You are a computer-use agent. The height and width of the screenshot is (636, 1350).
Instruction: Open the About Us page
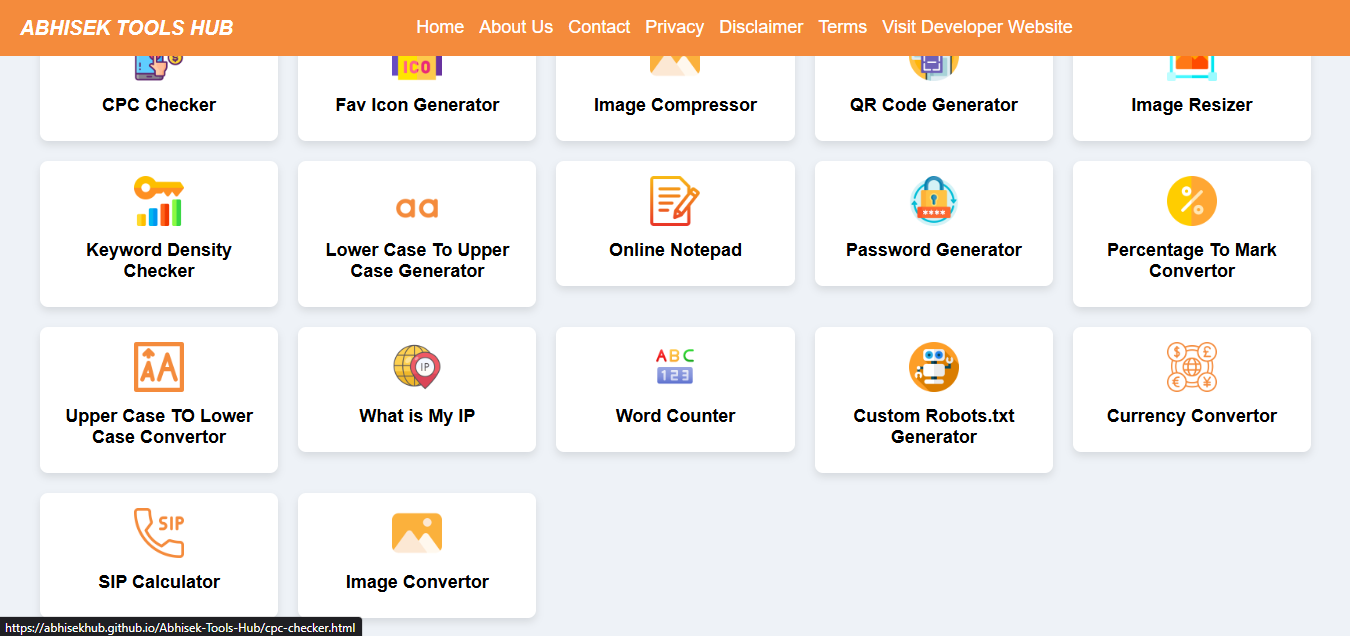(x=516, y=27)
